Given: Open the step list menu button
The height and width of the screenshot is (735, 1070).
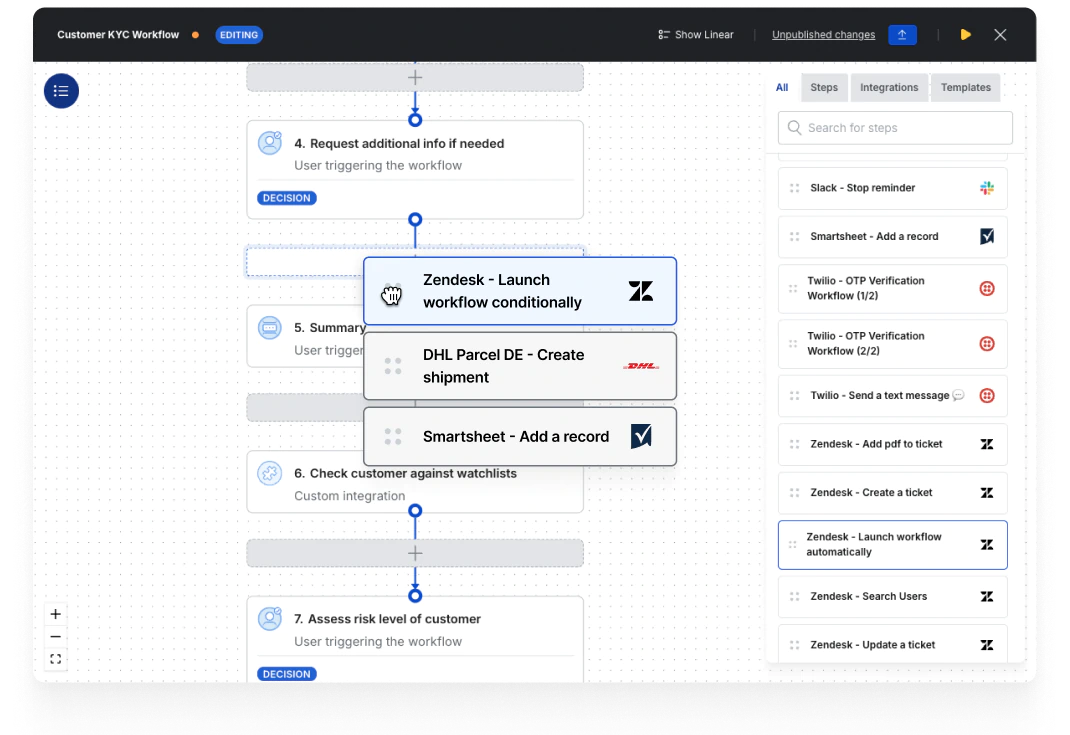Looking at the screenshot, I should (61, 91).
